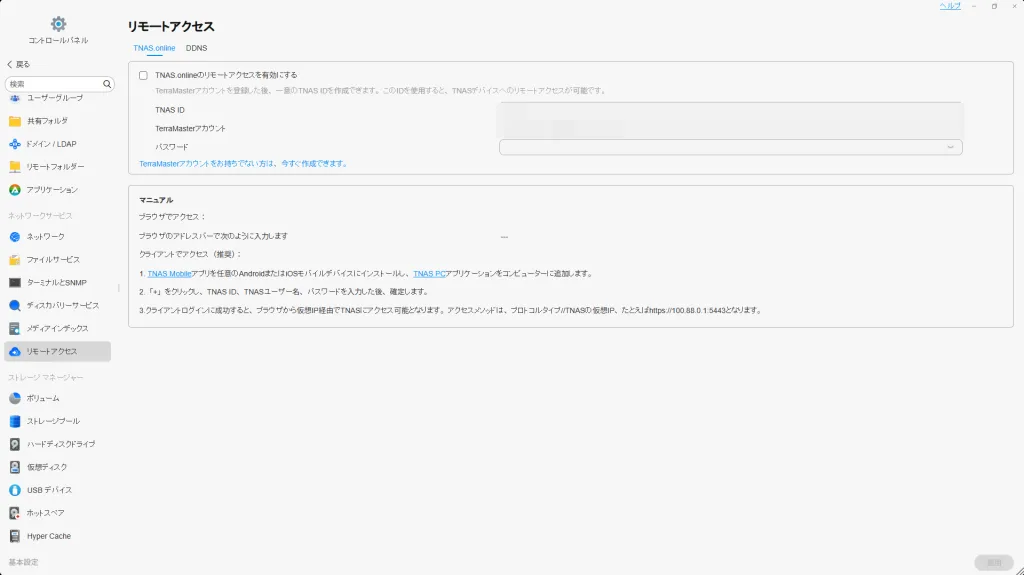Go back using 戻る button
The image size is (1024, 575).
point(18,65)
